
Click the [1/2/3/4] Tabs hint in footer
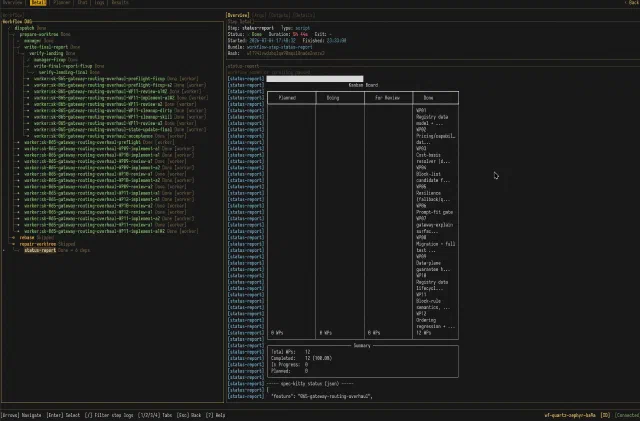coord(155,415)
